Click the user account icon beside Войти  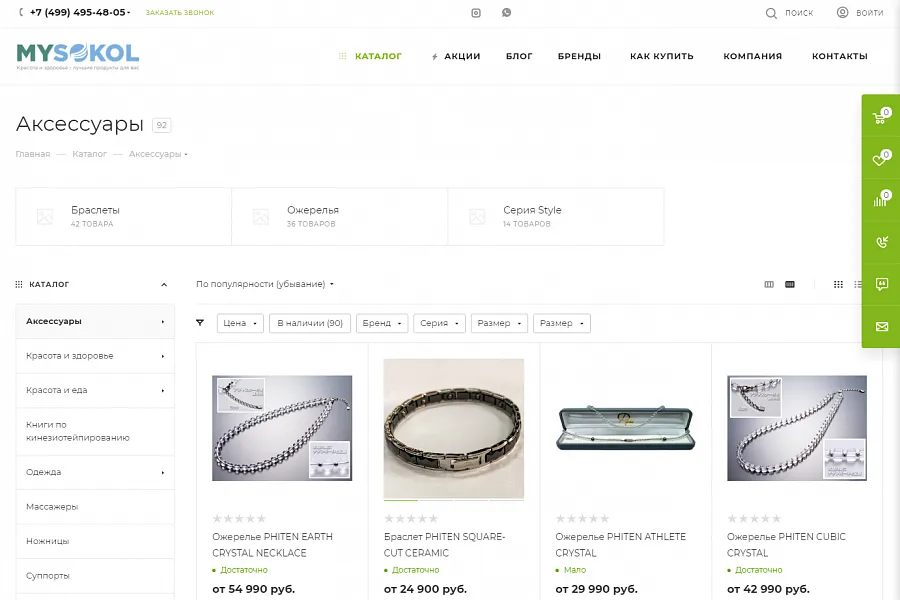(842, 13)
